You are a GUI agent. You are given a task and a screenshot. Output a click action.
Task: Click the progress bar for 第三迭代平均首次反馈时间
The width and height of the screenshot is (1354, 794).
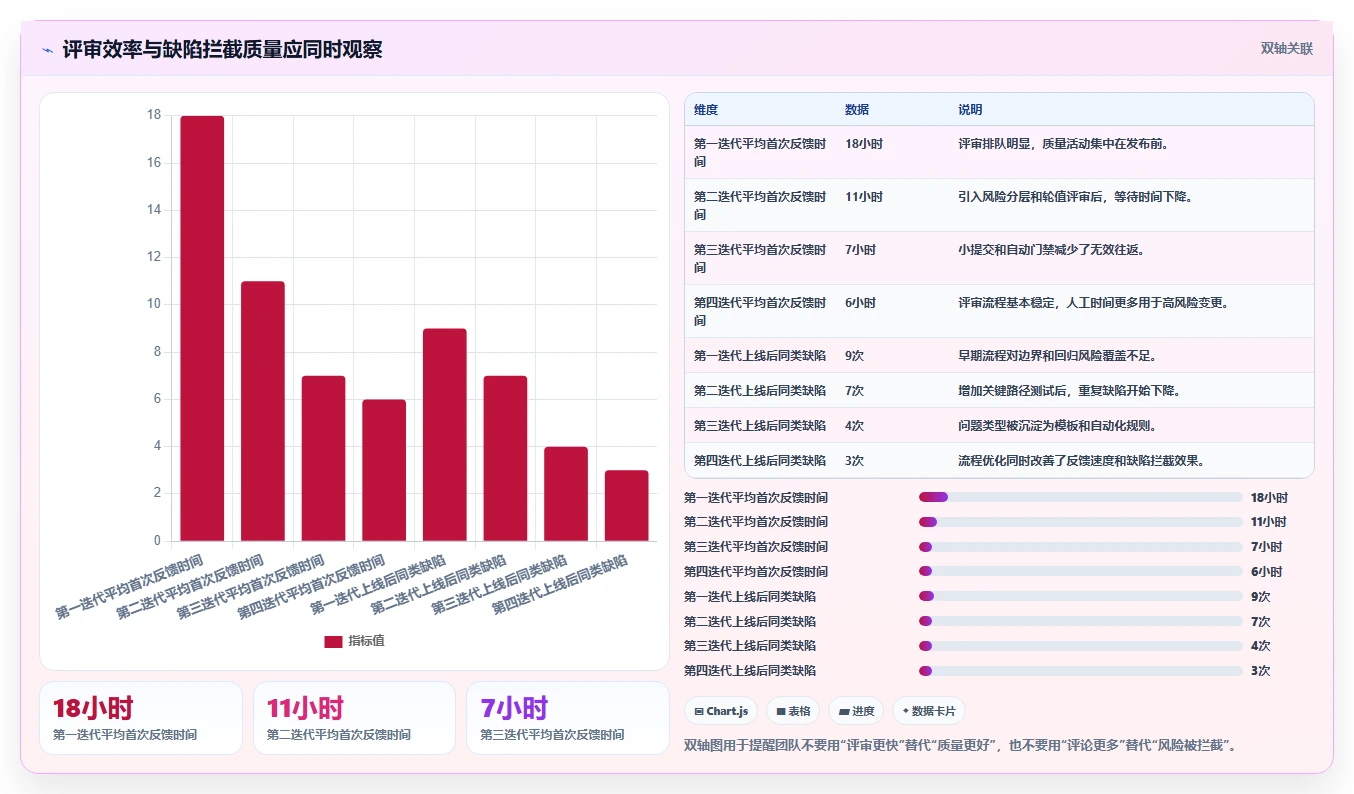point(1080,547)
